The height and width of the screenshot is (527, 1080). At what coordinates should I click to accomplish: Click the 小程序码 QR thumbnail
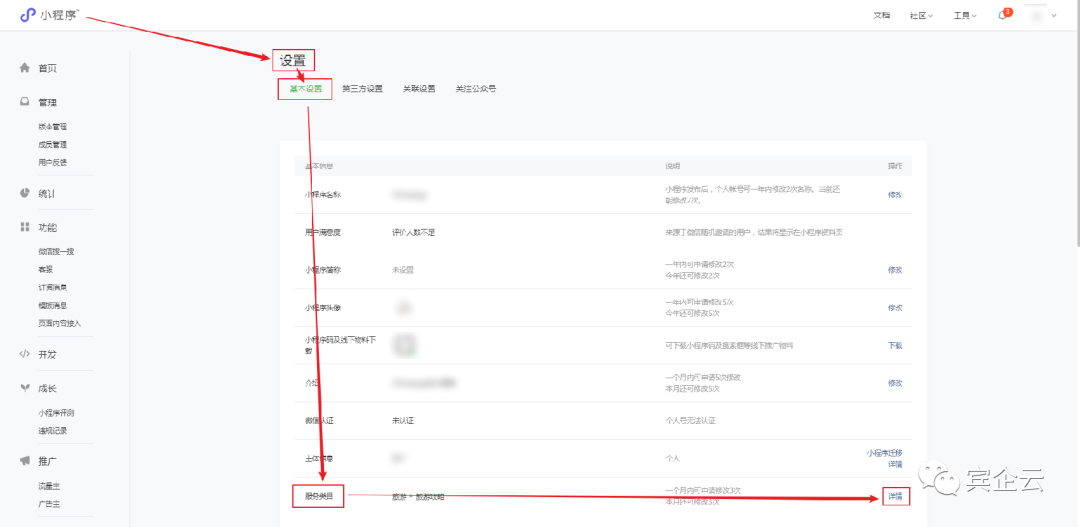coord(404,345)
